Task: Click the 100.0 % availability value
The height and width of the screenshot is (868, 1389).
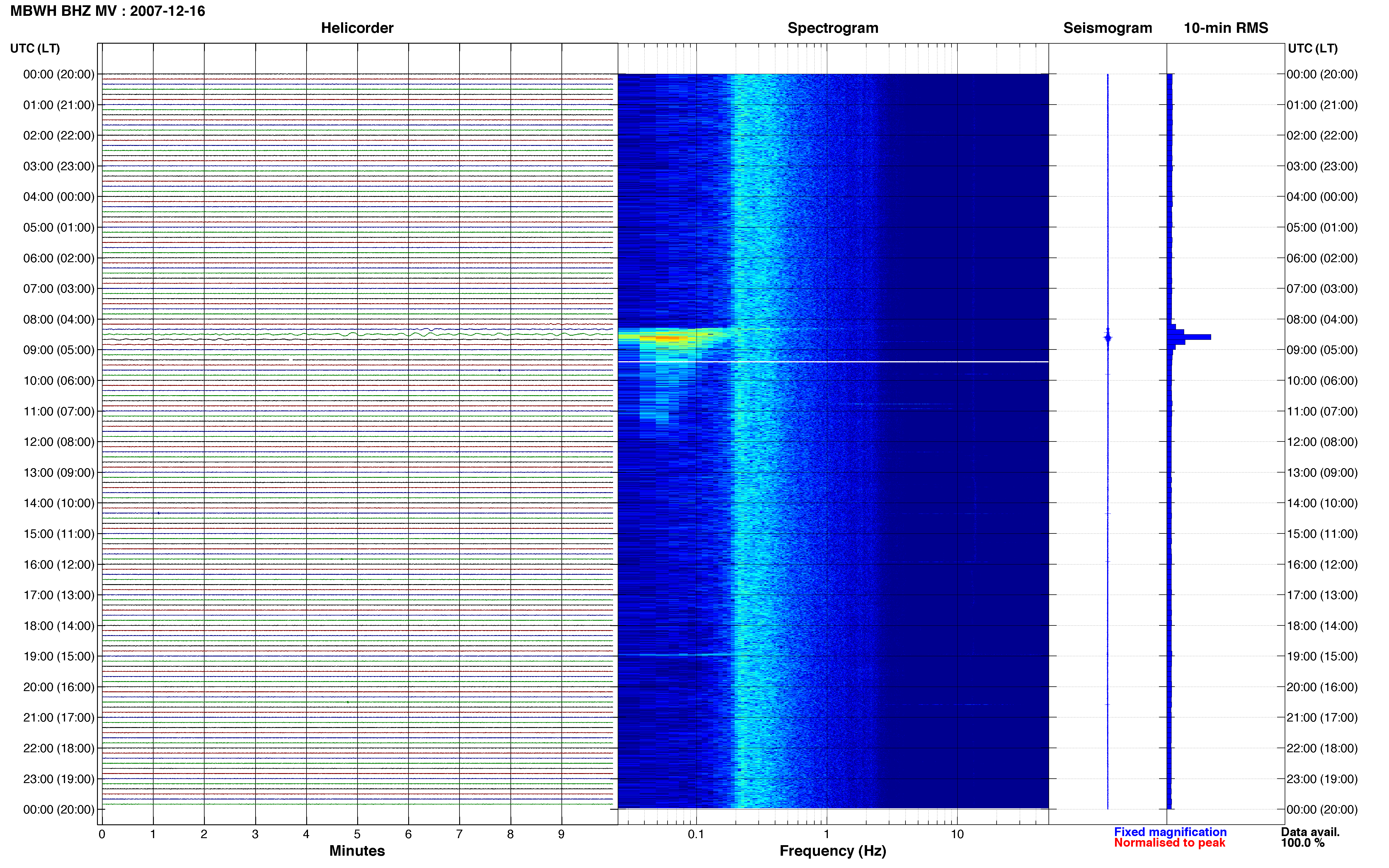Action: 1302,843
